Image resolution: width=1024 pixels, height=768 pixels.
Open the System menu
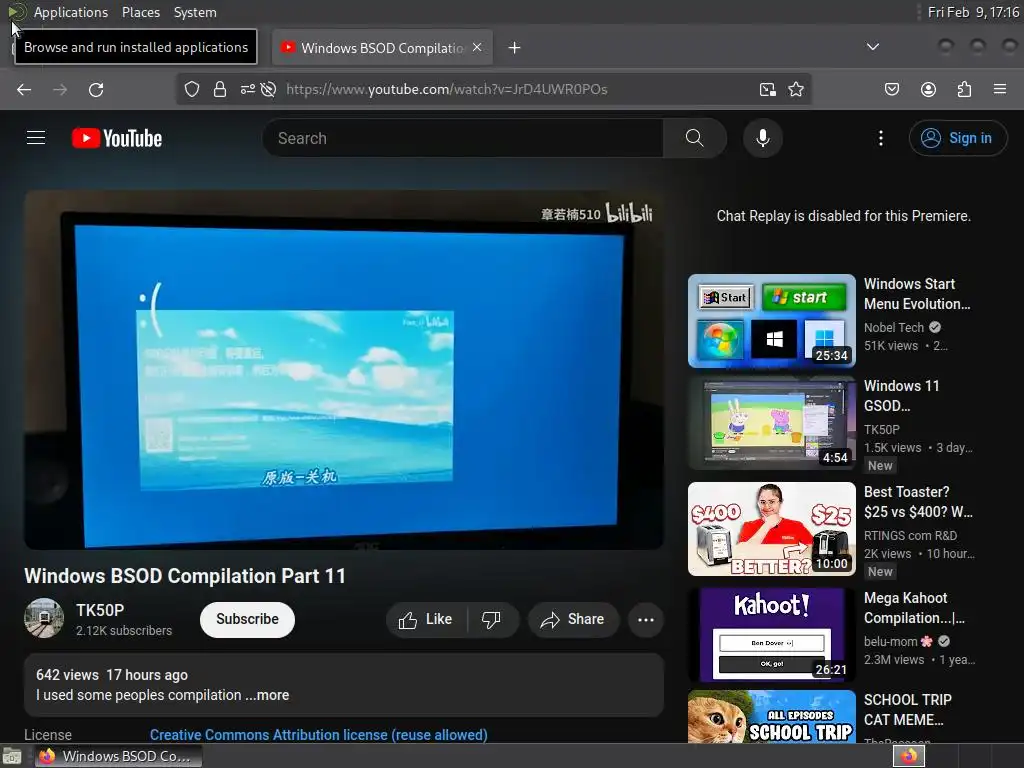195,12
